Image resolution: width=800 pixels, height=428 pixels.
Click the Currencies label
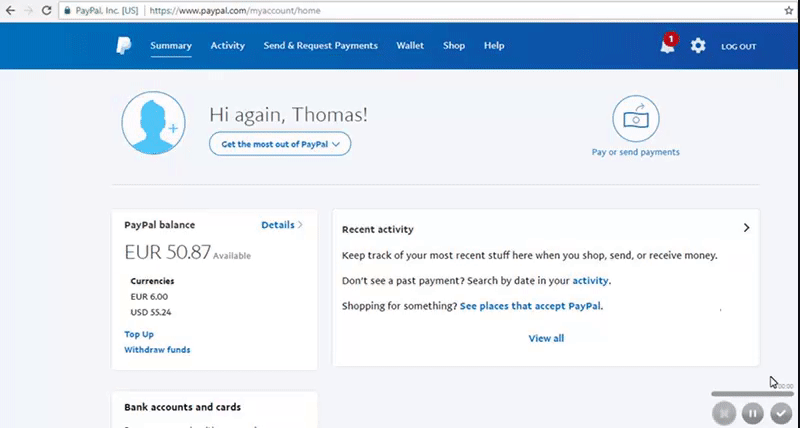[x=152, y=281]
